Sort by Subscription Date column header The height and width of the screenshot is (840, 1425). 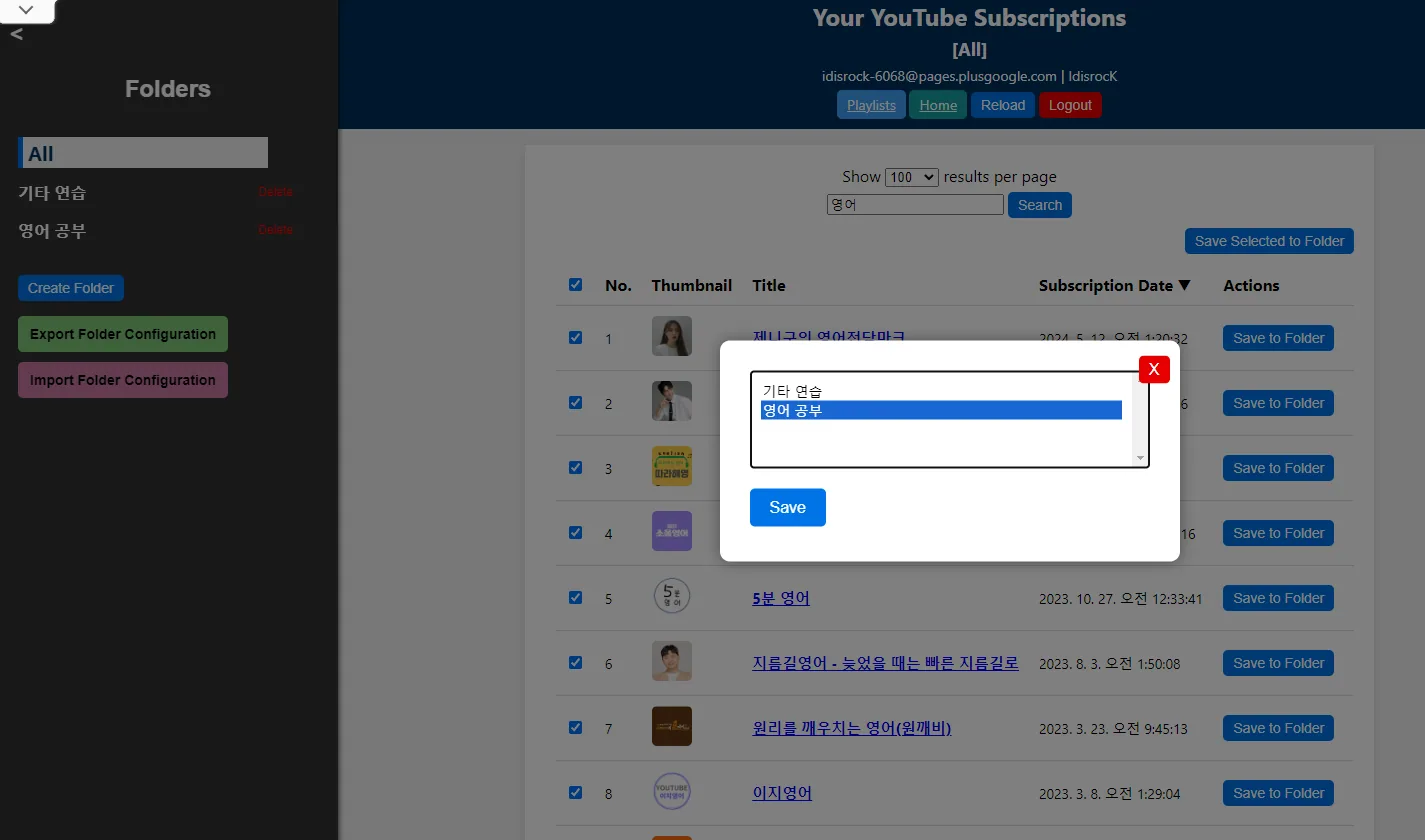(x=1115, y=286)
